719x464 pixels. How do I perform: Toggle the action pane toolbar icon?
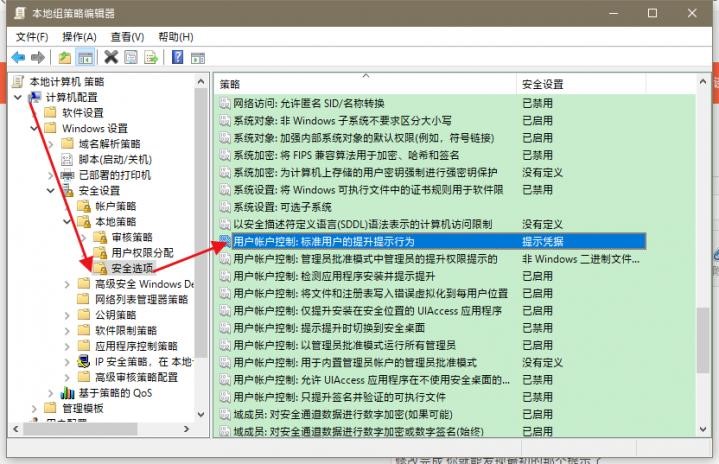click(198, 58)
